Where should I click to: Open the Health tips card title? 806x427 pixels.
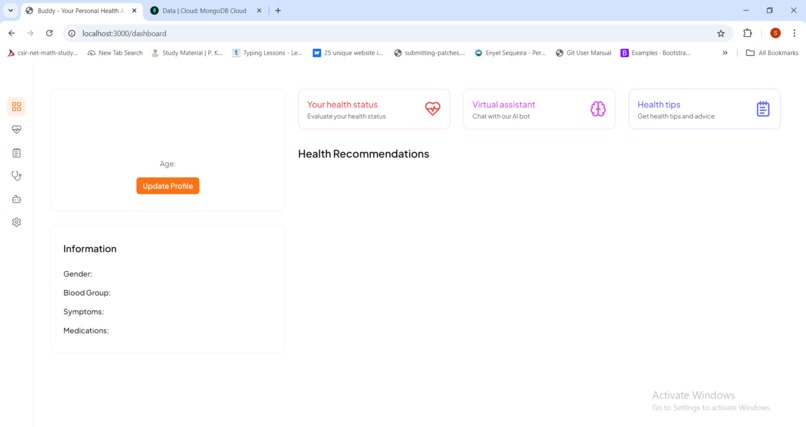click(658, 104)
